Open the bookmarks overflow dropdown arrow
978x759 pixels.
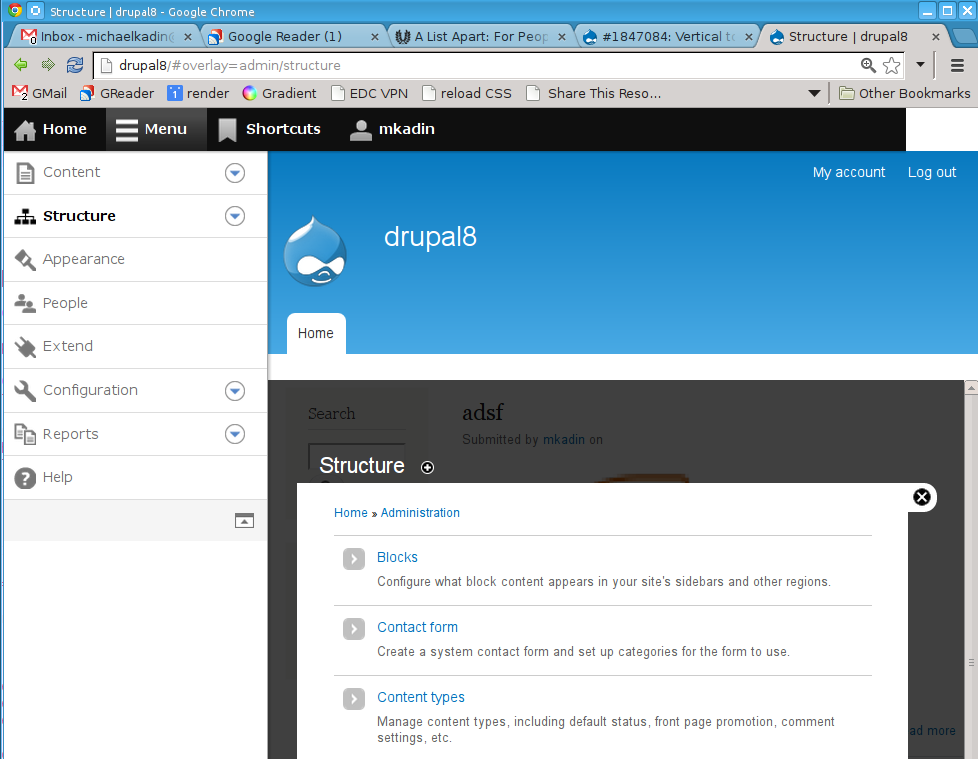pos(814,94)
